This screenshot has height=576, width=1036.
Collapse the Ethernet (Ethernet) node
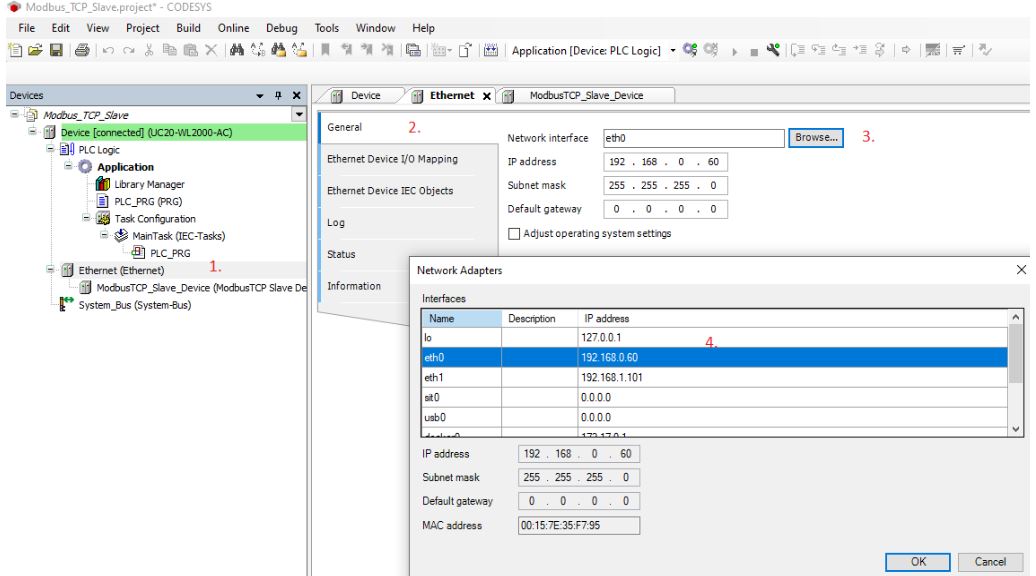50,269
